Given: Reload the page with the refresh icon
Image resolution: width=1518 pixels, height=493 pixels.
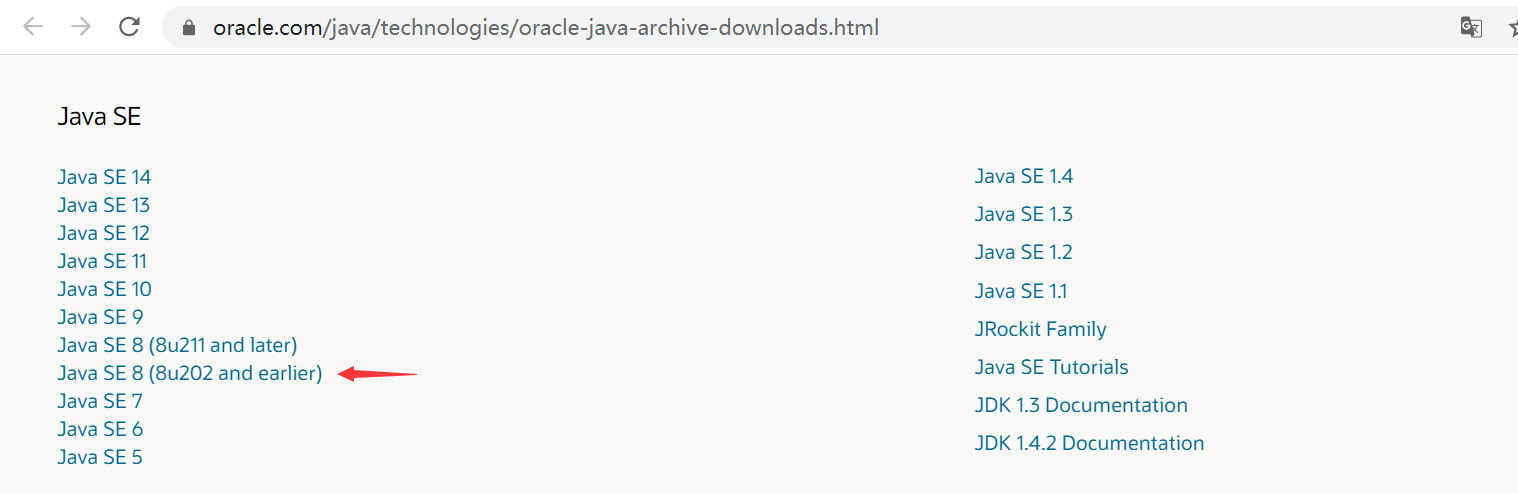Looking at the screenshot, I should (x=129, y=27).
